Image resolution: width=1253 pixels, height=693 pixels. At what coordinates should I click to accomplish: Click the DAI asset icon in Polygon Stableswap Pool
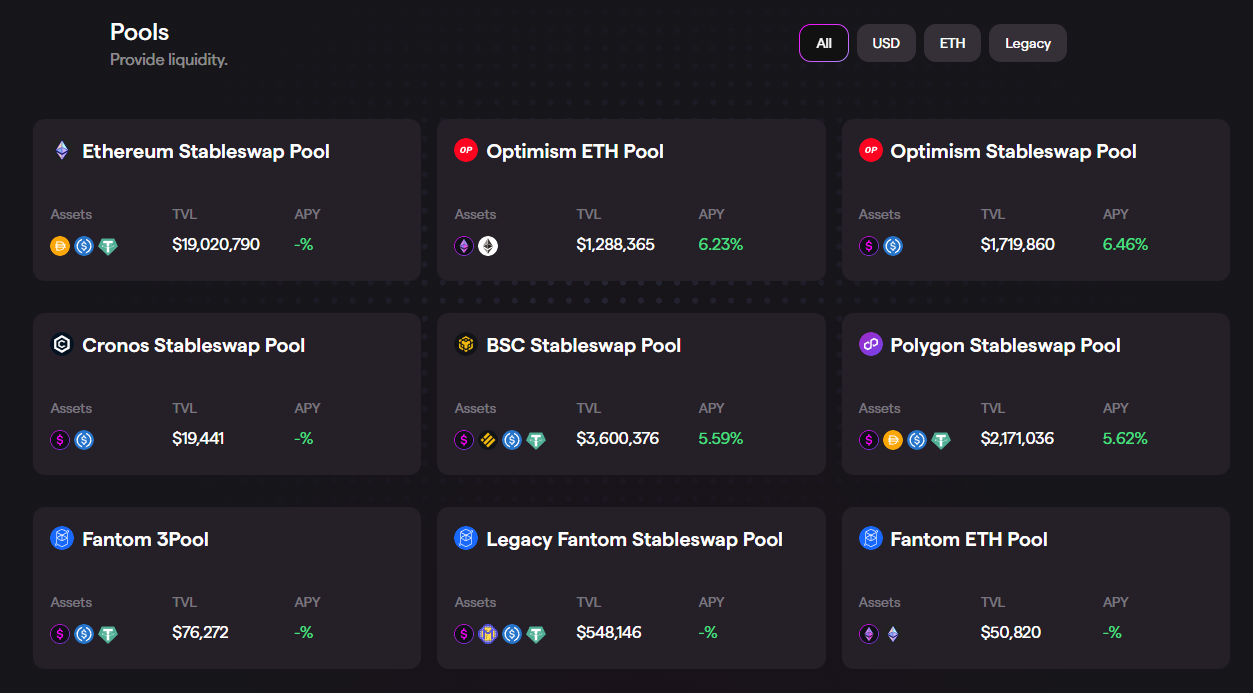(x=893, y=440)
